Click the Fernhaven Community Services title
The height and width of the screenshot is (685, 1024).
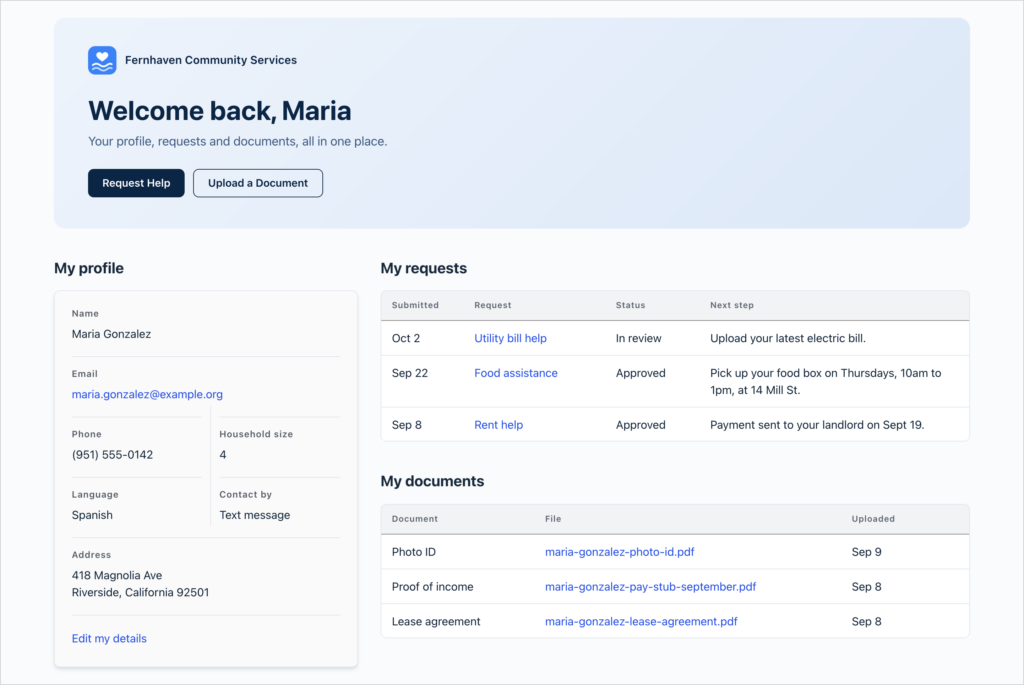pyautogui.click(x=211, y=60)
